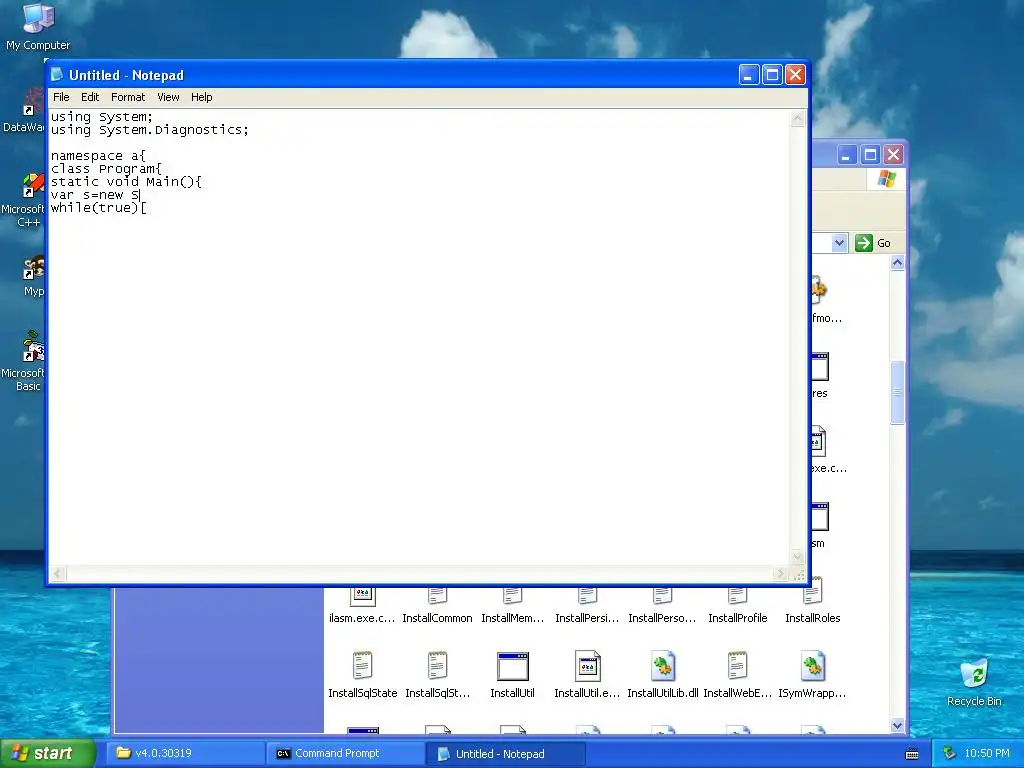Click the system tray notification icon
This screenshot has width=1024, height=768.
pos(949,754)
